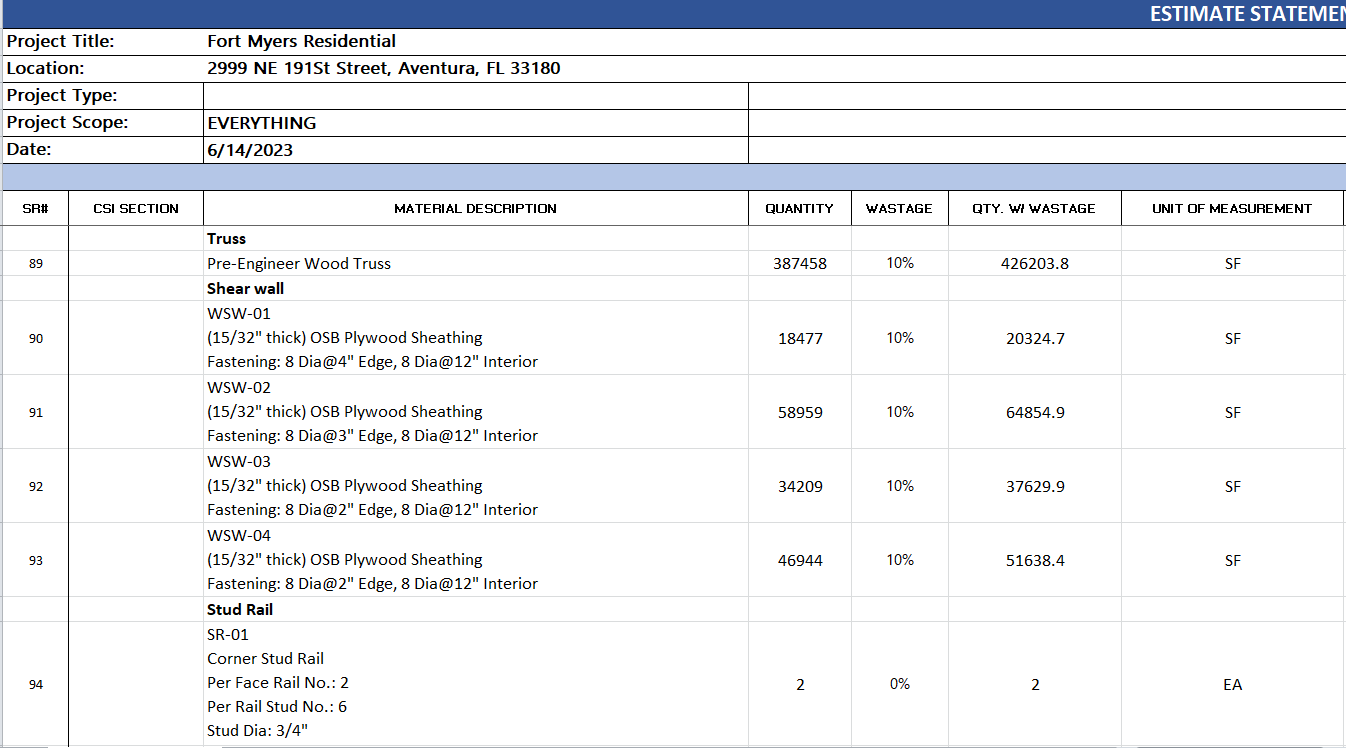Viewport: 1346px width, 748px height.
Task: Click the 'EA' unit of measurement cell
Action: click(x=1232, y=684)
